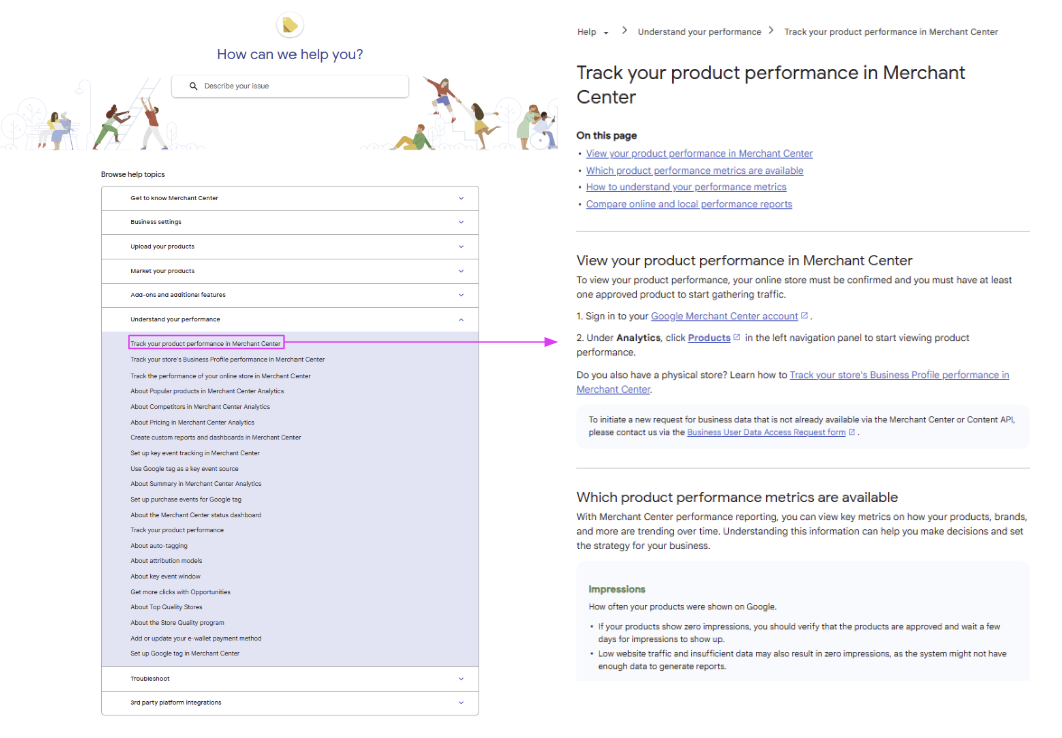Jump to 'Compare online and local performance reports'
This screenshot has width=1062, height=738.
coord(689,204)
